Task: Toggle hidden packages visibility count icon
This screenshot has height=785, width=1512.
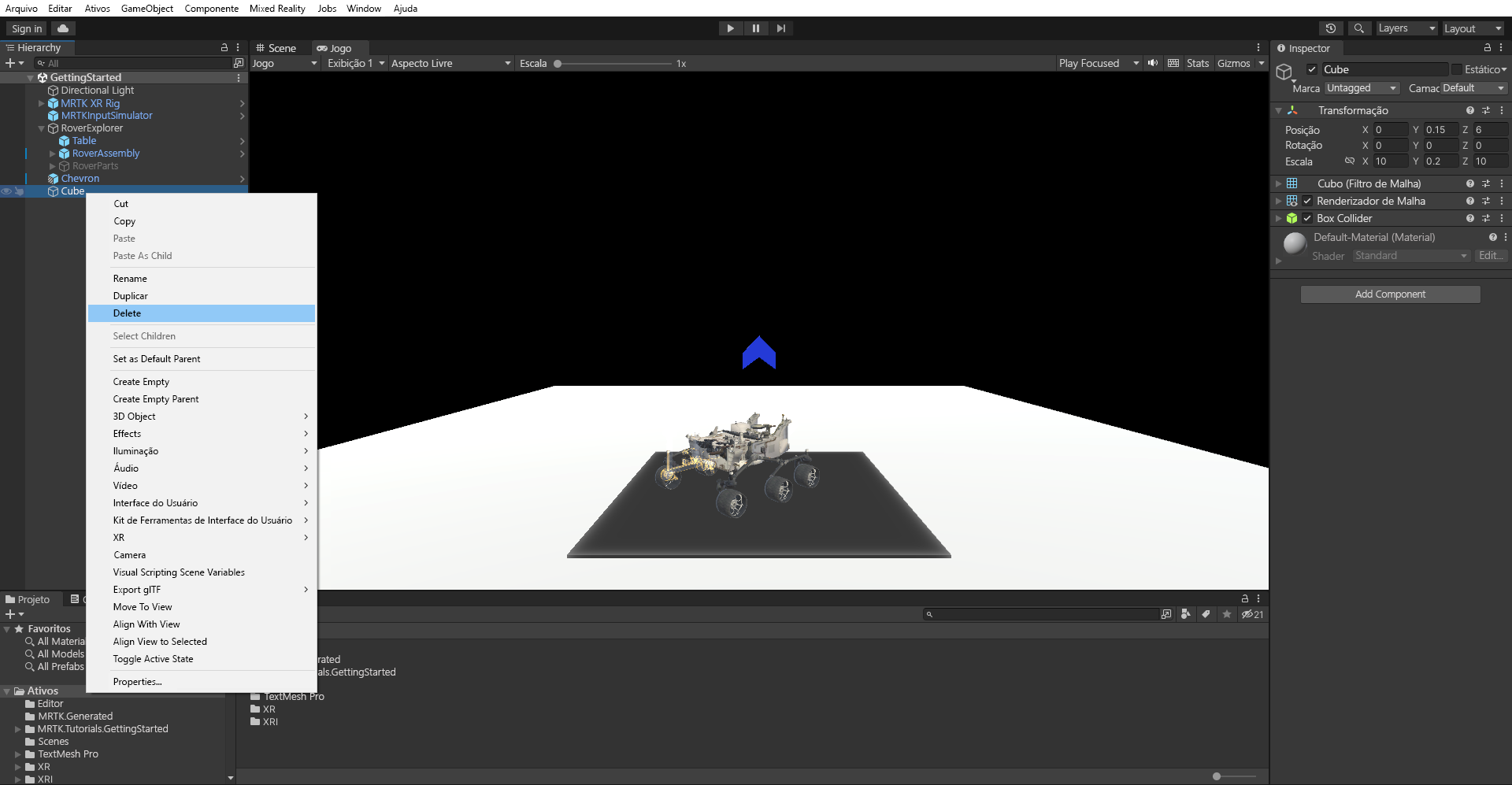Action: click(1252, 614)
